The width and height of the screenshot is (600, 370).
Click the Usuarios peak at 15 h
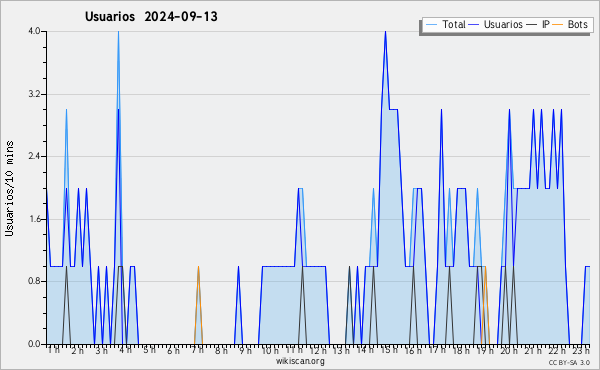point(385,32)
